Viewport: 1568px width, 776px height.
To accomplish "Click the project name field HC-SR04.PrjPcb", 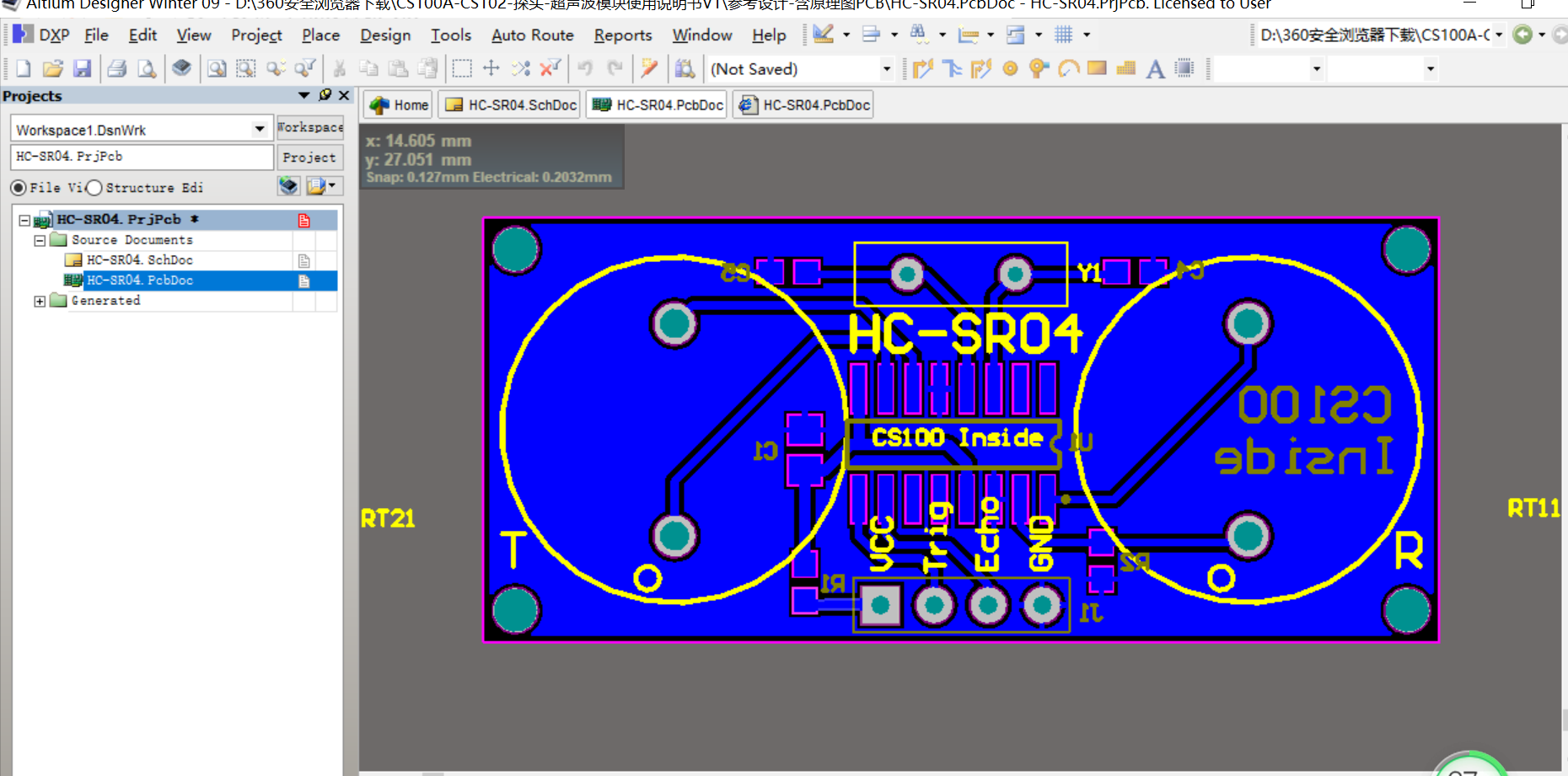I will [142, 157].
